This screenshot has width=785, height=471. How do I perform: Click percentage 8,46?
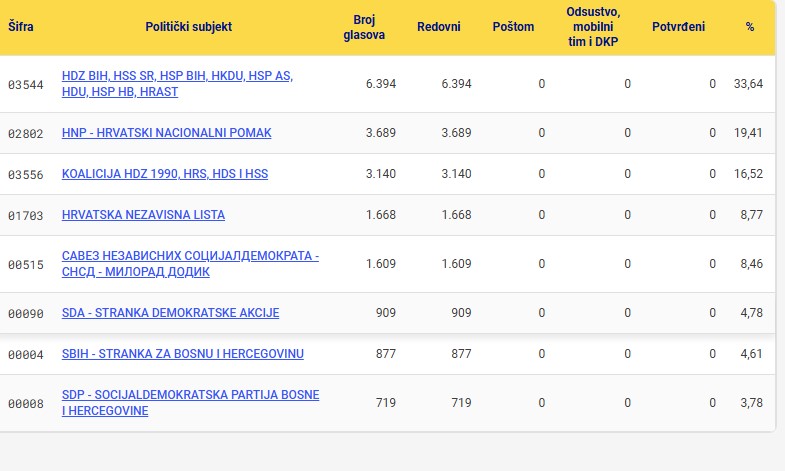[x=751, y=264]
